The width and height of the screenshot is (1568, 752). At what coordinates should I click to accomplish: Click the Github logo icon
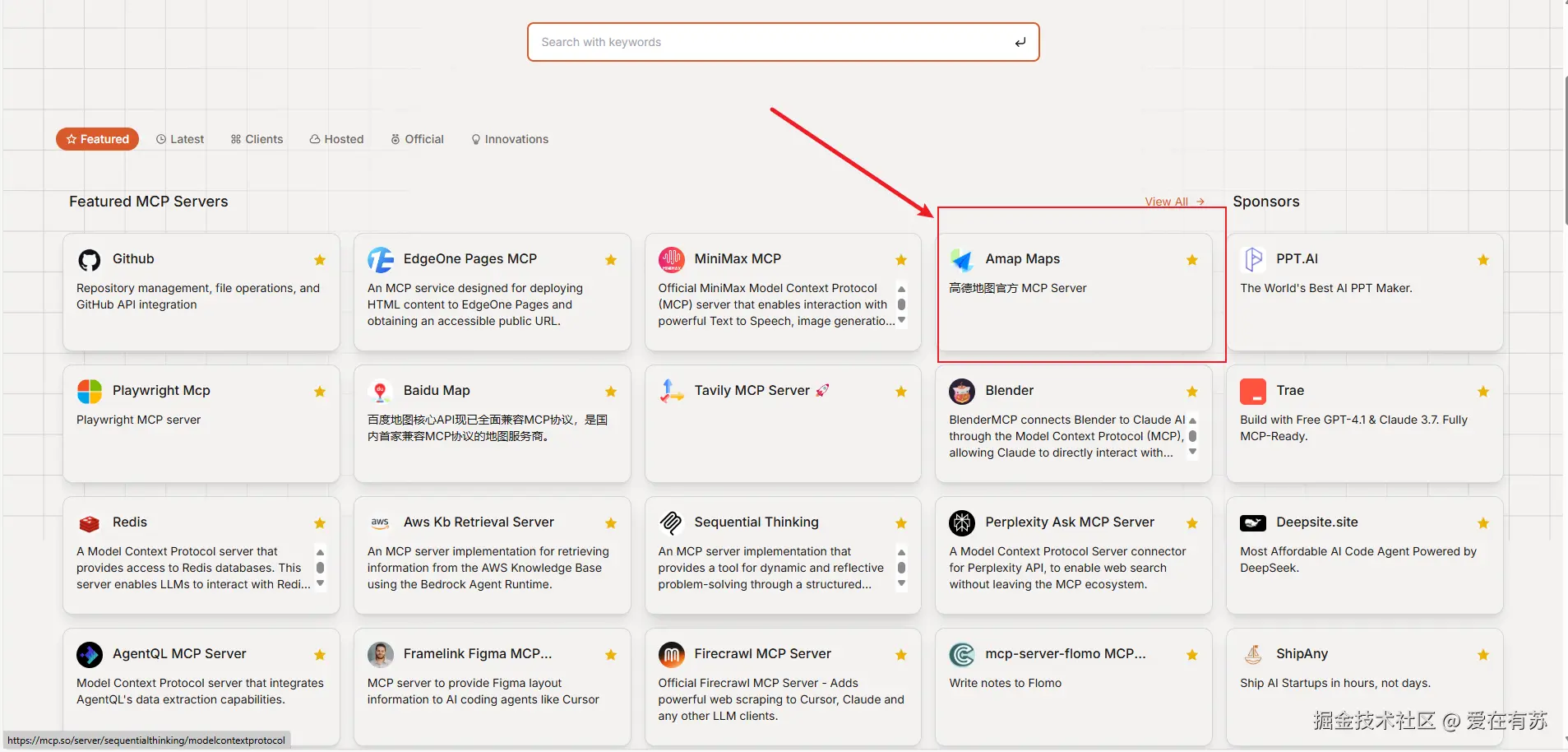coord(90,260)
